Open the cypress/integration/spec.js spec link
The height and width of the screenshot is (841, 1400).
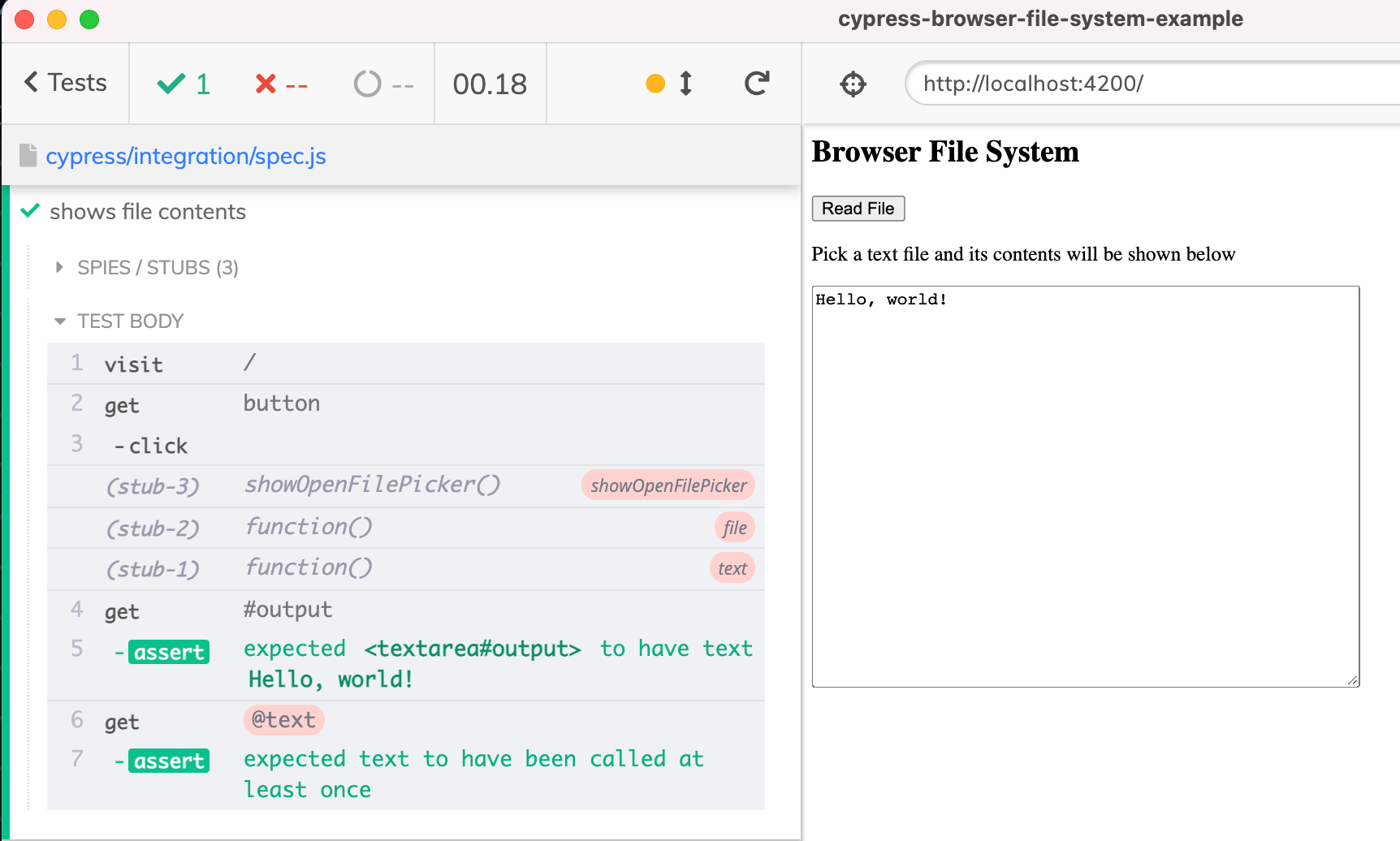pos(186,156)
